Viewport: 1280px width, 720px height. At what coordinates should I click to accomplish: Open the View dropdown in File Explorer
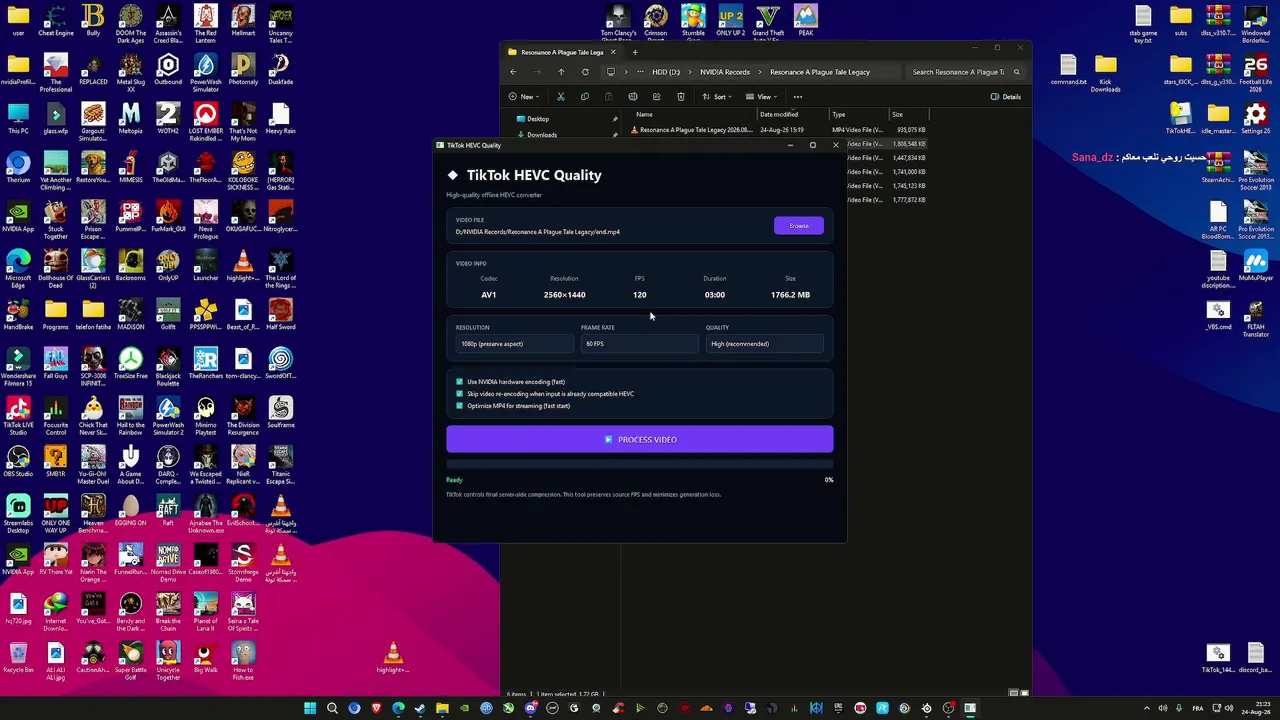[761, 97]
